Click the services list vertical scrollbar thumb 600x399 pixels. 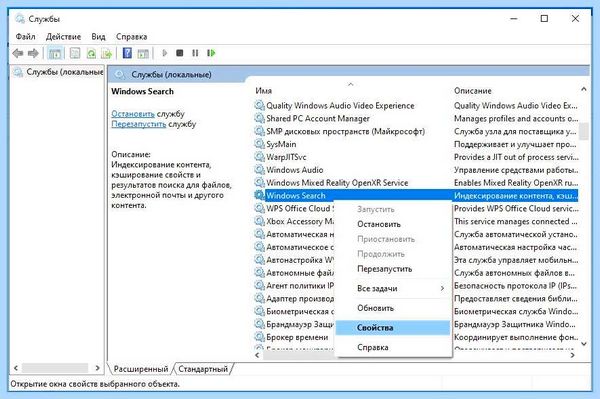[x=584, y=131]
